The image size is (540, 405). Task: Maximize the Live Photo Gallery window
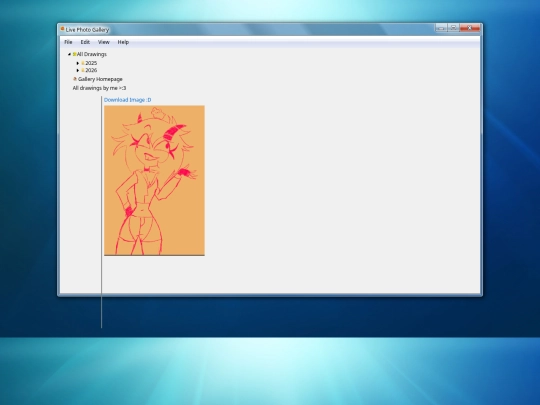(x=454, y=28)
